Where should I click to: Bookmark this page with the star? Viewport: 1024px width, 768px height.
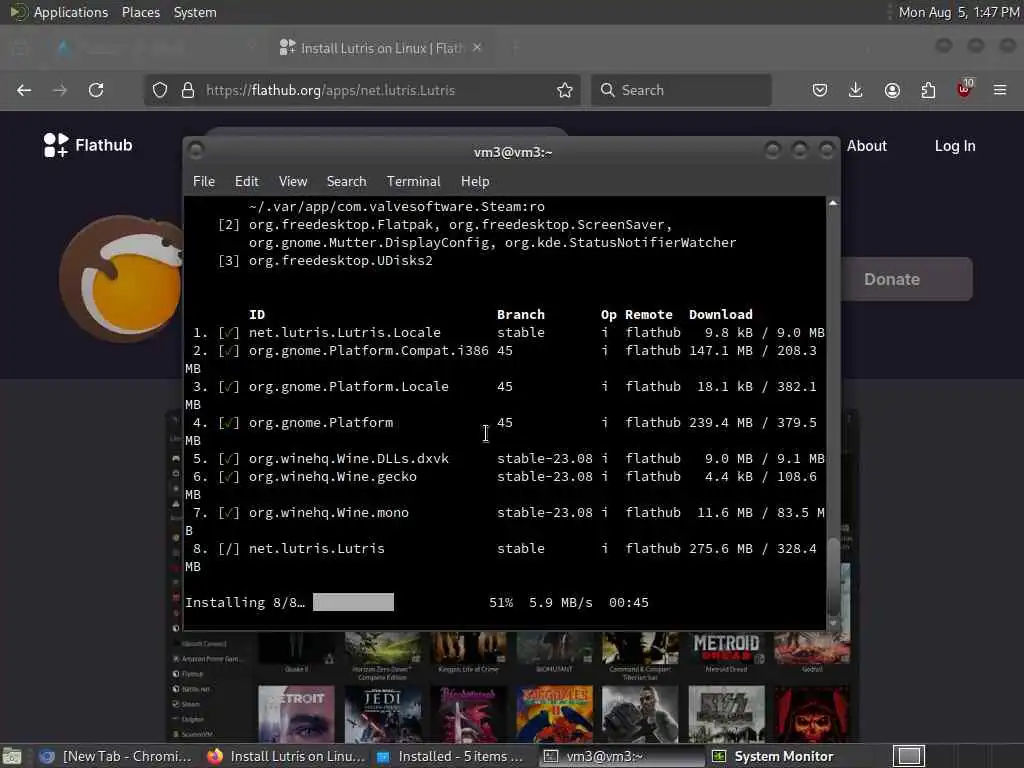point(565,90)
